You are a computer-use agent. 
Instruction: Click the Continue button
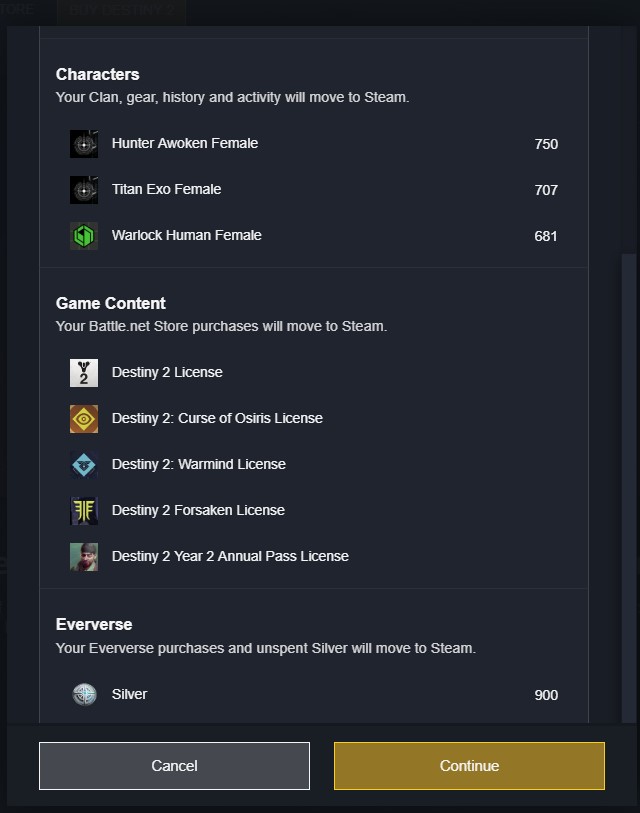469,765
